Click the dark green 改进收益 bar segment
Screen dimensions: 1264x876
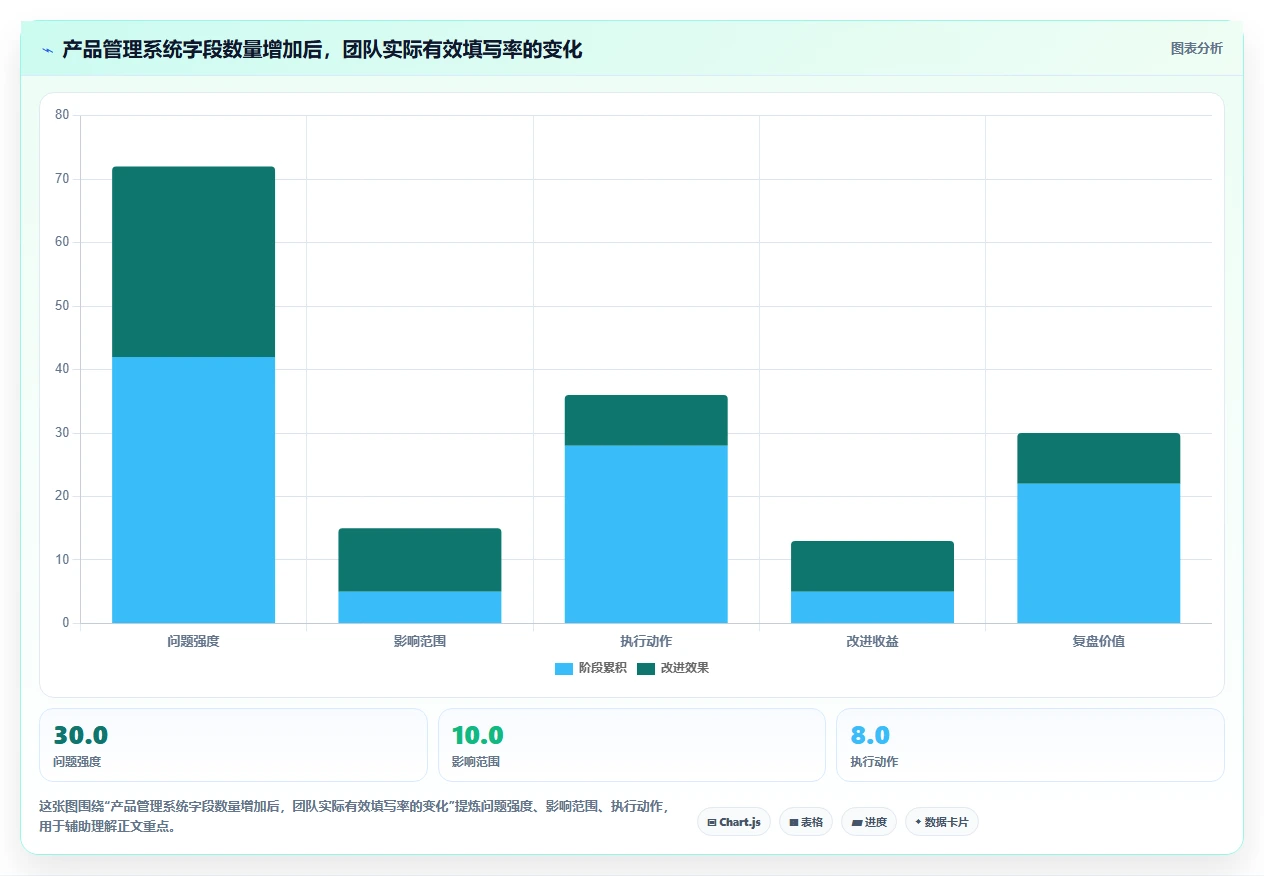click(872, 566)
